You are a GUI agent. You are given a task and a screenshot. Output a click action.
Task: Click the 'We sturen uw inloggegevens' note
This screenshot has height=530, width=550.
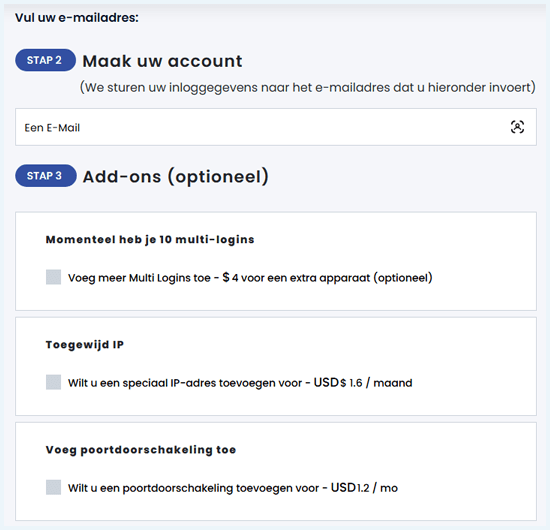308,87
